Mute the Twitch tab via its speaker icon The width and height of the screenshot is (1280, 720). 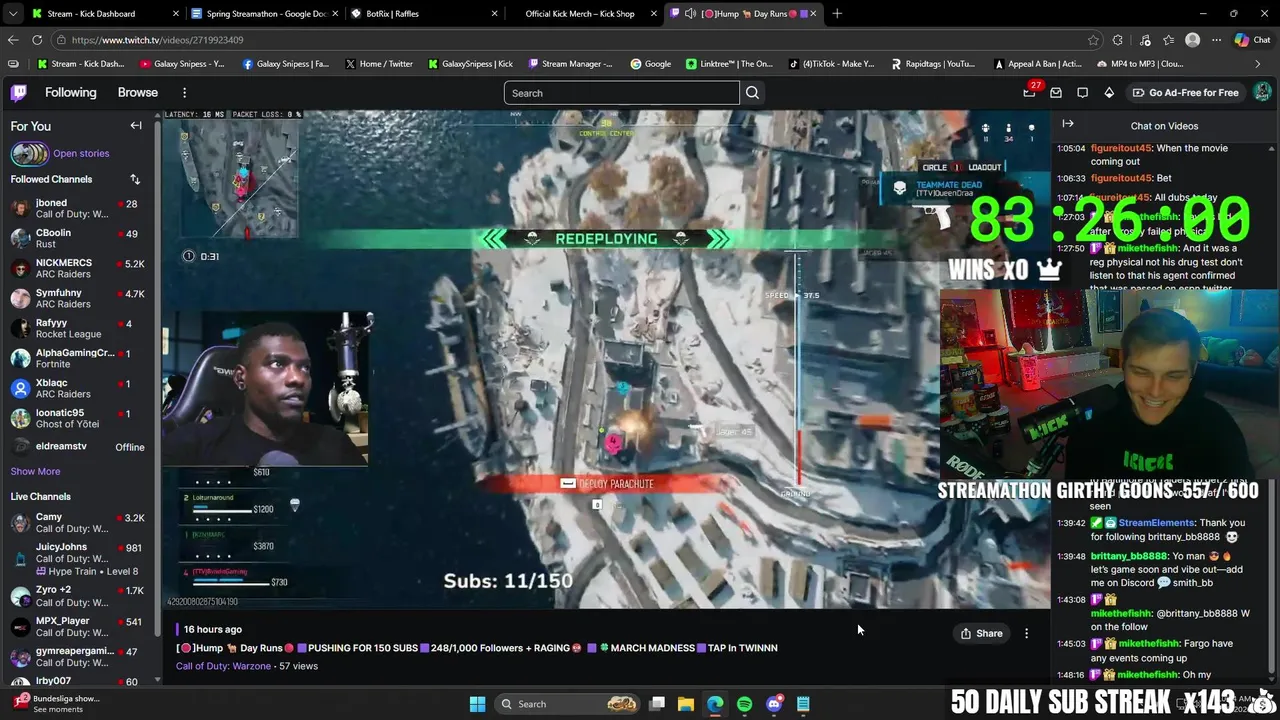click(x=690, y=14)
